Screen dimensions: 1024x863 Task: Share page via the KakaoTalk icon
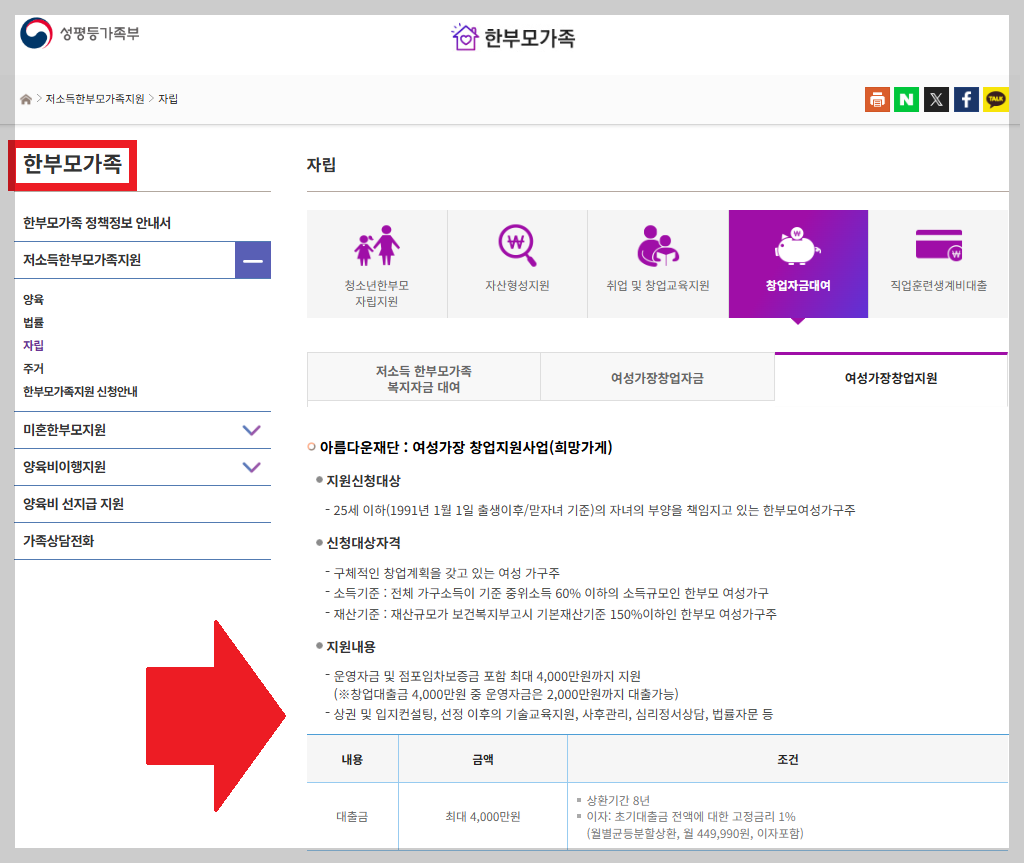click(996, 99)
